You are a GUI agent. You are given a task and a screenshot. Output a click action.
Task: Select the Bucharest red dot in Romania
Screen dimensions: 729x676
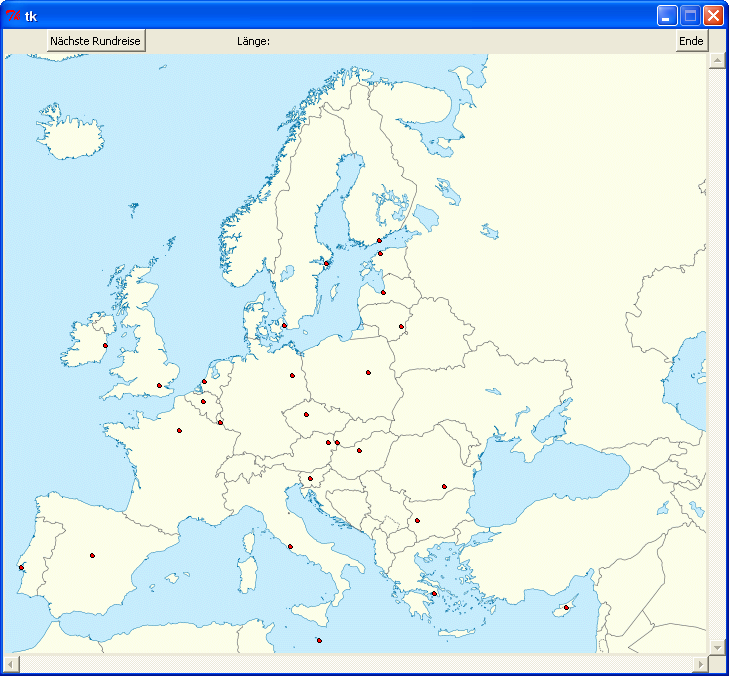(x=444, y=487)
